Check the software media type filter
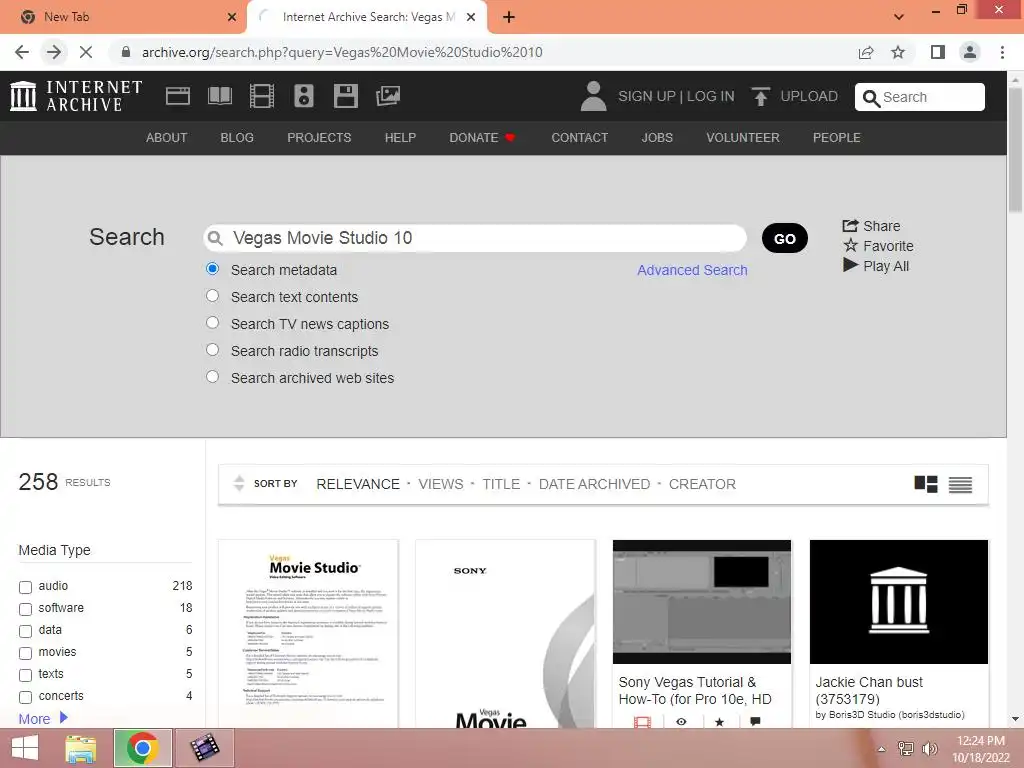 [x=25, y=609]
